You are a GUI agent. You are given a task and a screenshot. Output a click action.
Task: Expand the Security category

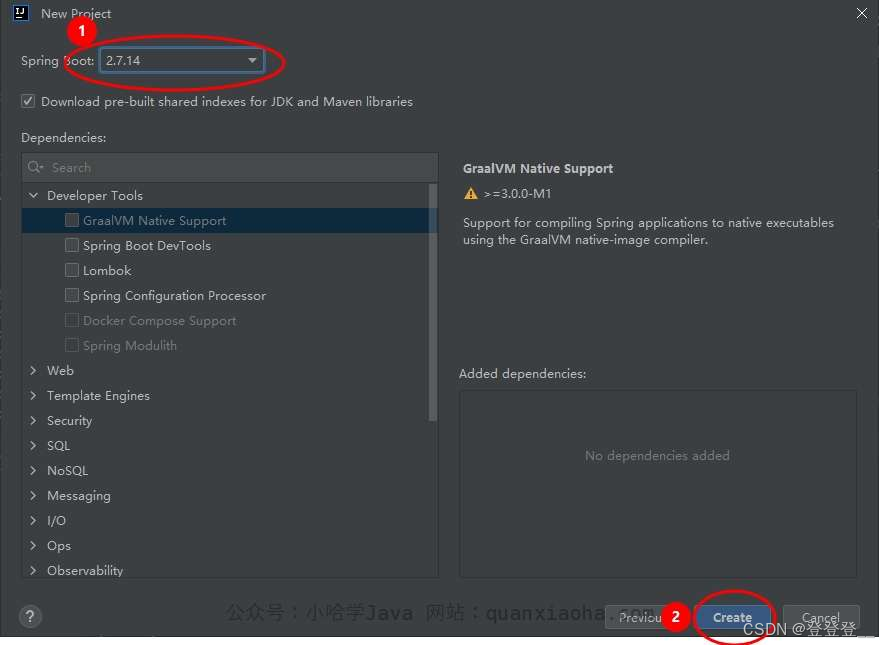coord(34,420)
